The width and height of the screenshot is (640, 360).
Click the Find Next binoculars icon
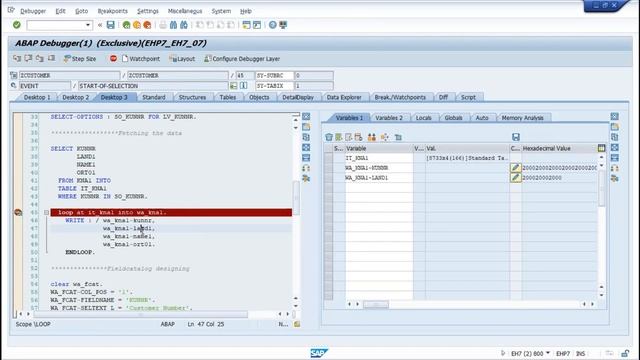tap(184, 25)
